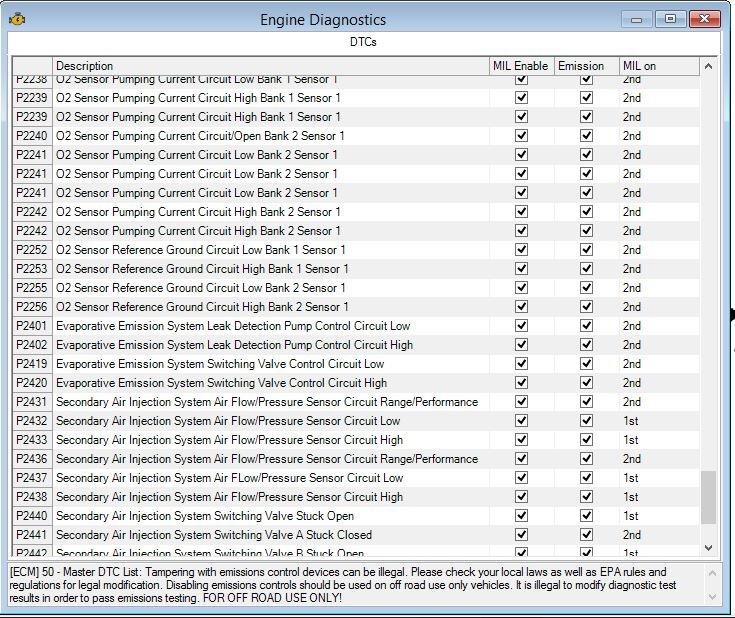Uncheck MIL Enable for P2431
The image size is (735, 618).
521,402
